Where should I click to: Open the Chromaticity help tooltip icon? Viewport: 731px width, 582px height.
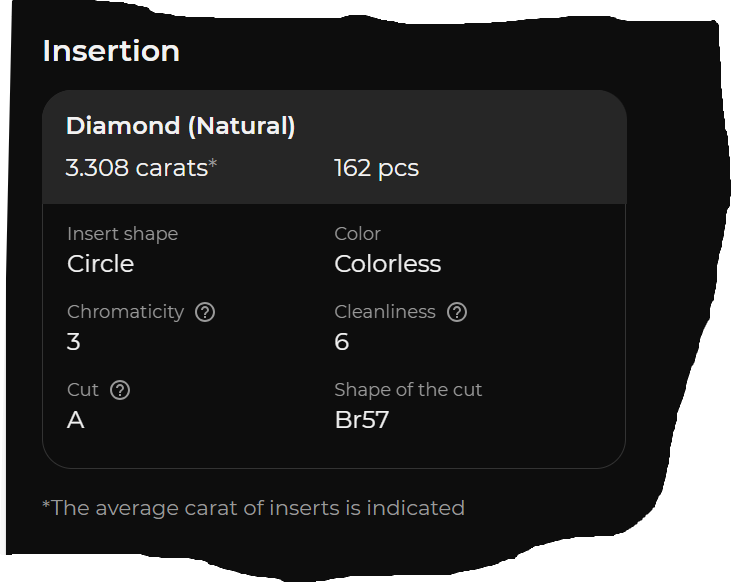point(205,312)
